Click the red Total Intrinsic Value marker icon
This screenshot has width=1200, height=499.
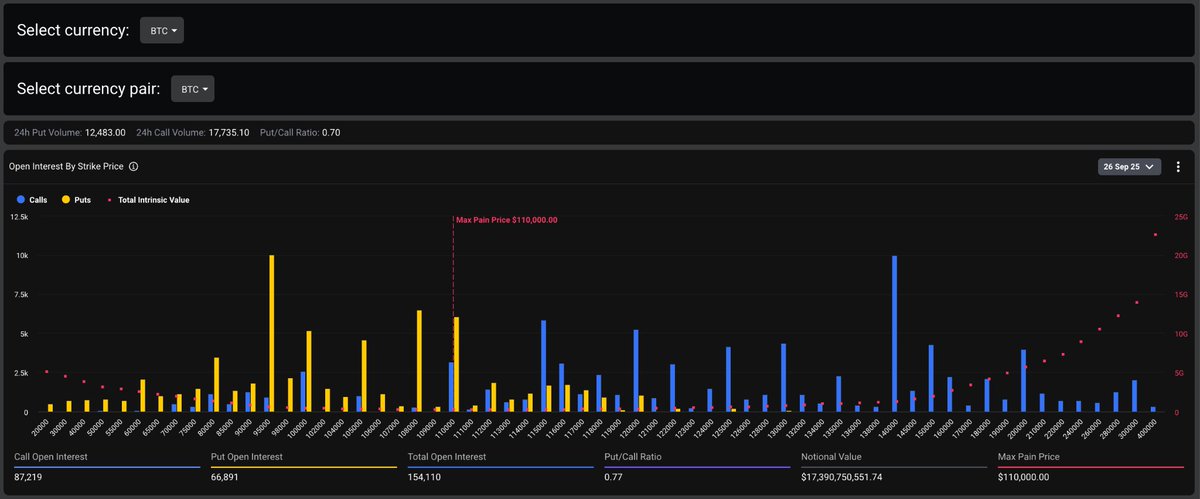110,200
